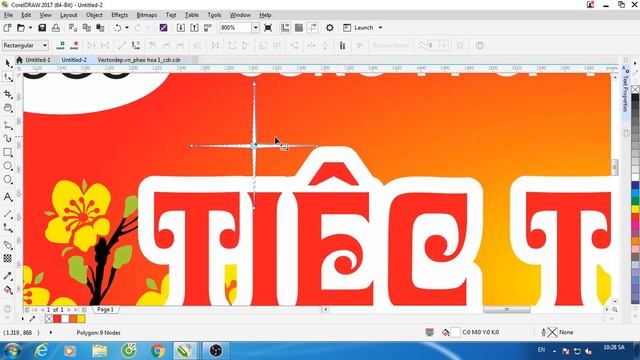
Task: Expand the Open file dropdown arrow
Action: point(30,28)
